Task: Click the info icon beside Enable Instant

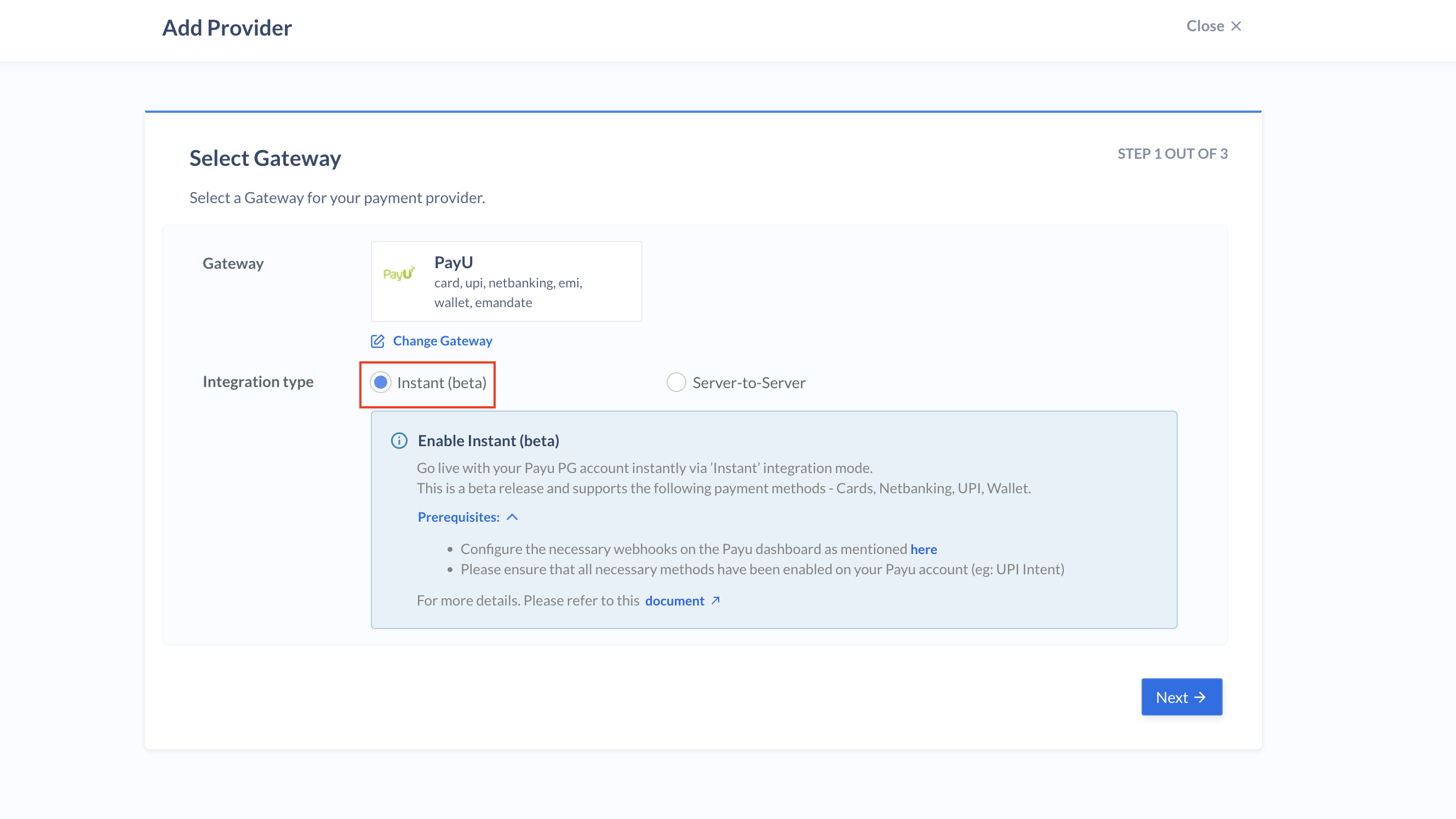Action: [399, 441]
